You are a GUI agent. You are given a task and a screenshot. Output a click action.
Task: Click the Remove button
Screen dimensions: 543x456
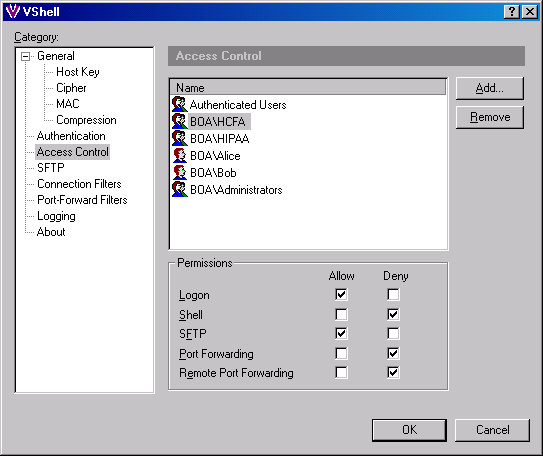489,117
